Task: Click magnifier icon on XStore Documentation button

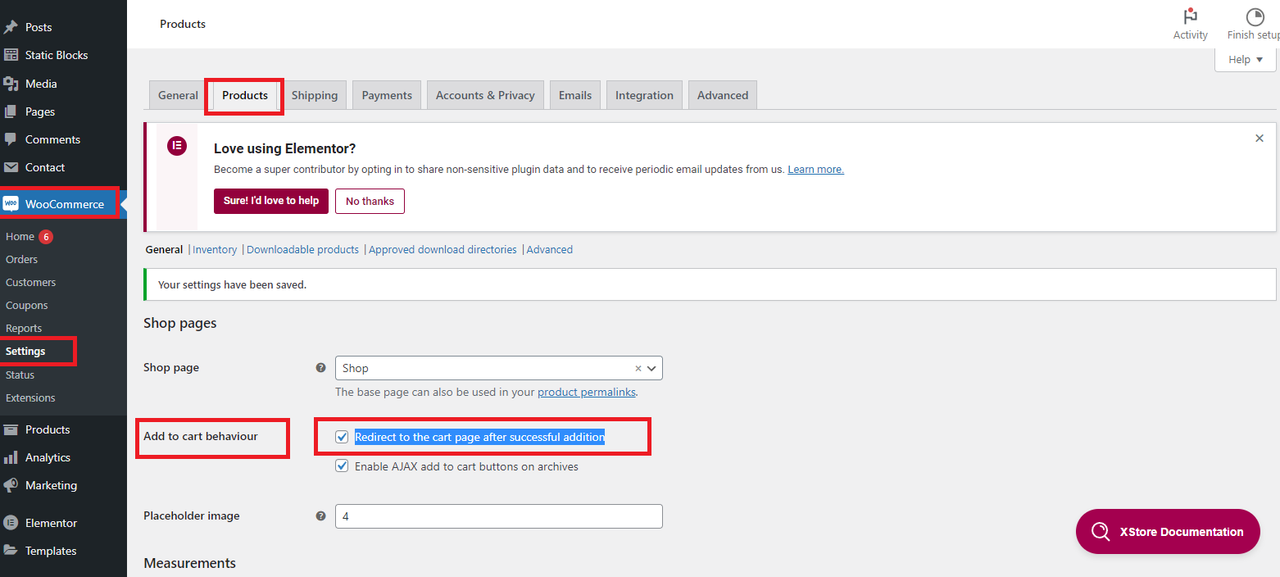Action: (1100, 532)
